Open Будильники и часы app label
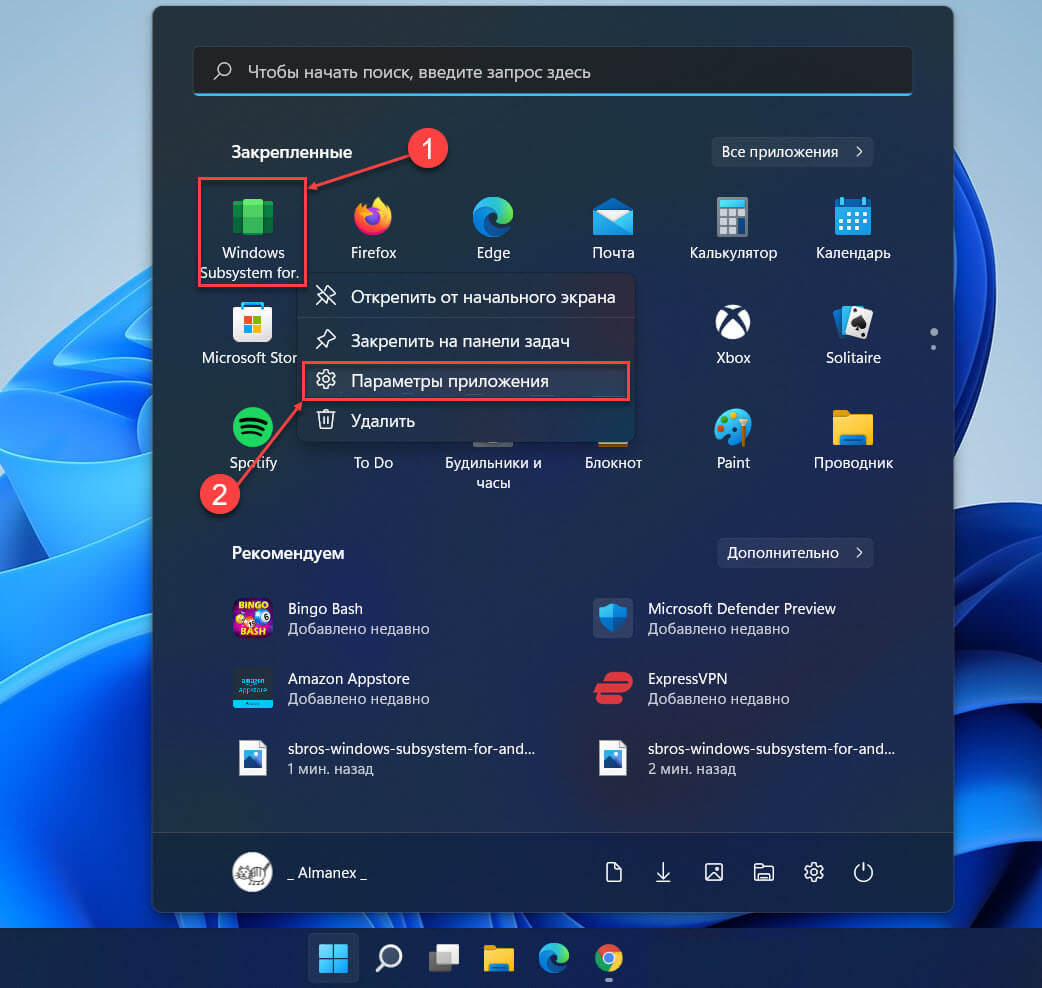The height and width of the screenshot is (988, 1042). [x=493, y=472]
